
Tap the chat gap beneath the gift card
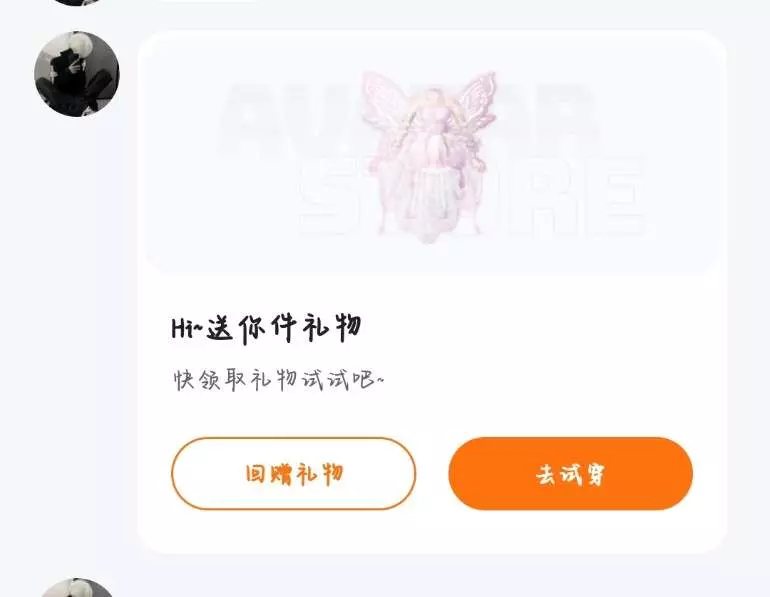[x=432, y=574]
